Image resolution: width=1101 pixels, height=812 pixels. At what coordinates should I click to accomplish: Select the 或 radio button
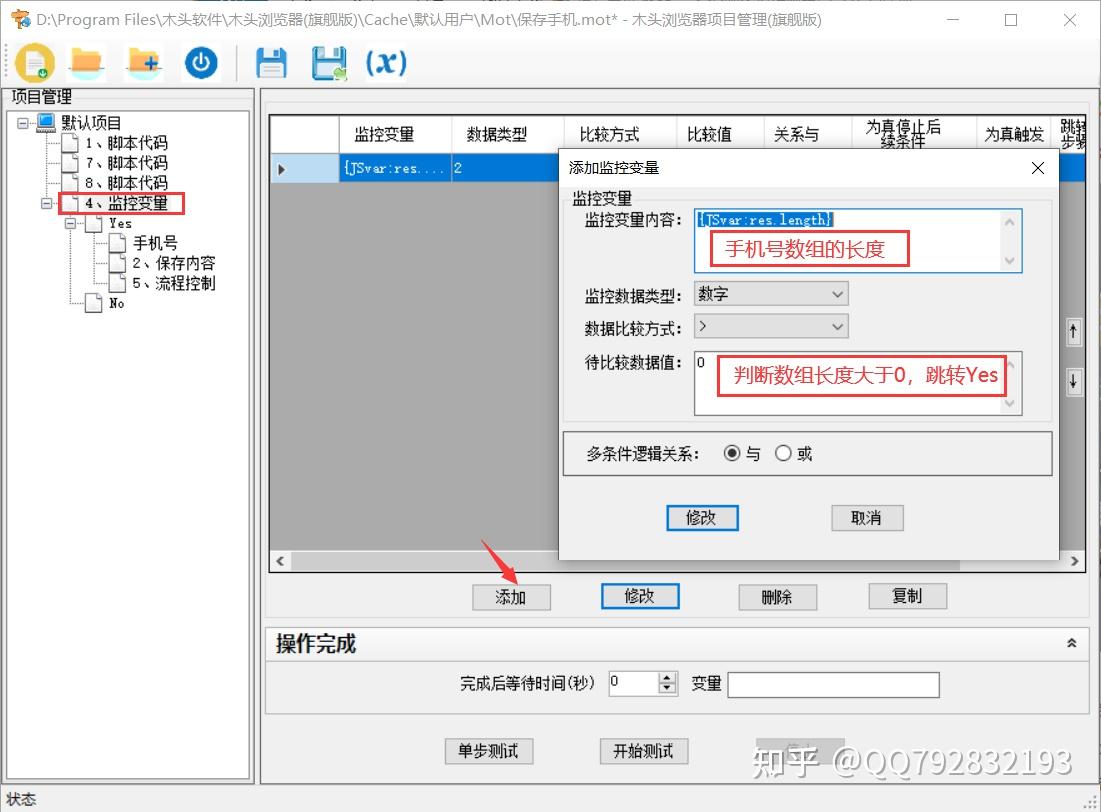pos(783,452)
